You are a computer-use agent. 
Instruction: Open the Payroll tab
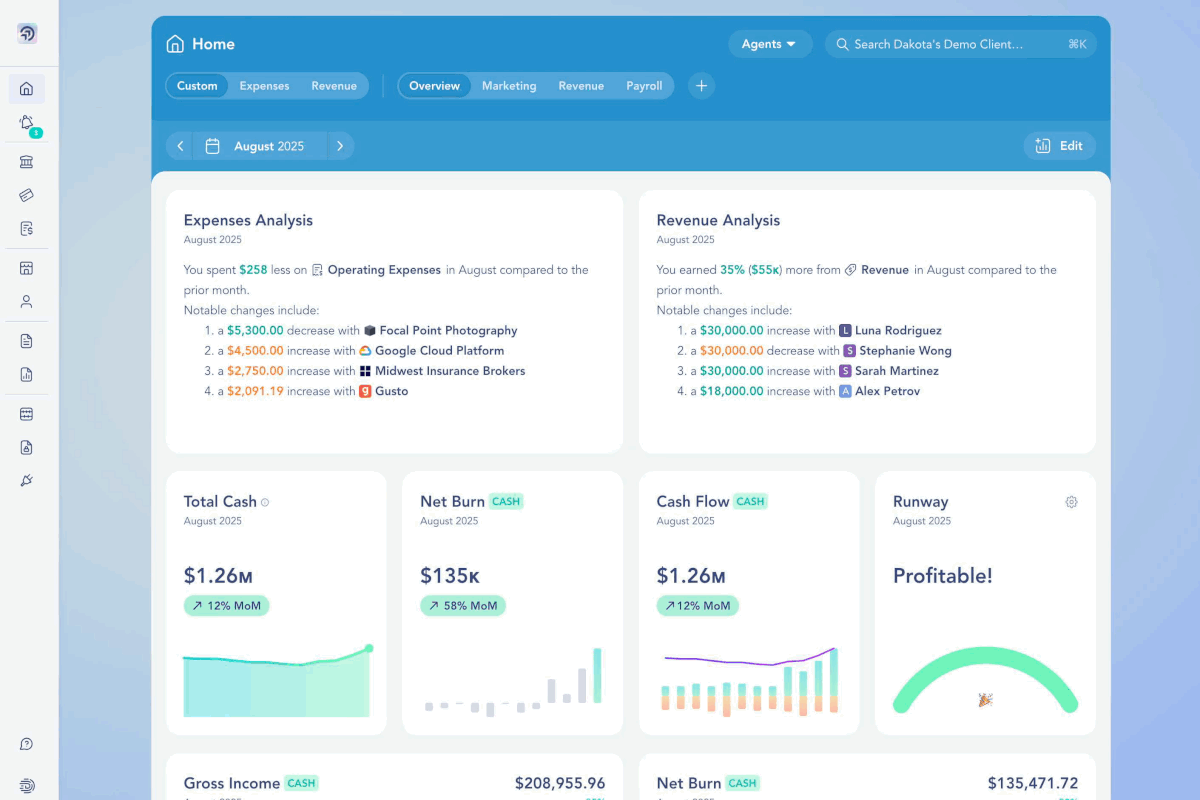644,86
